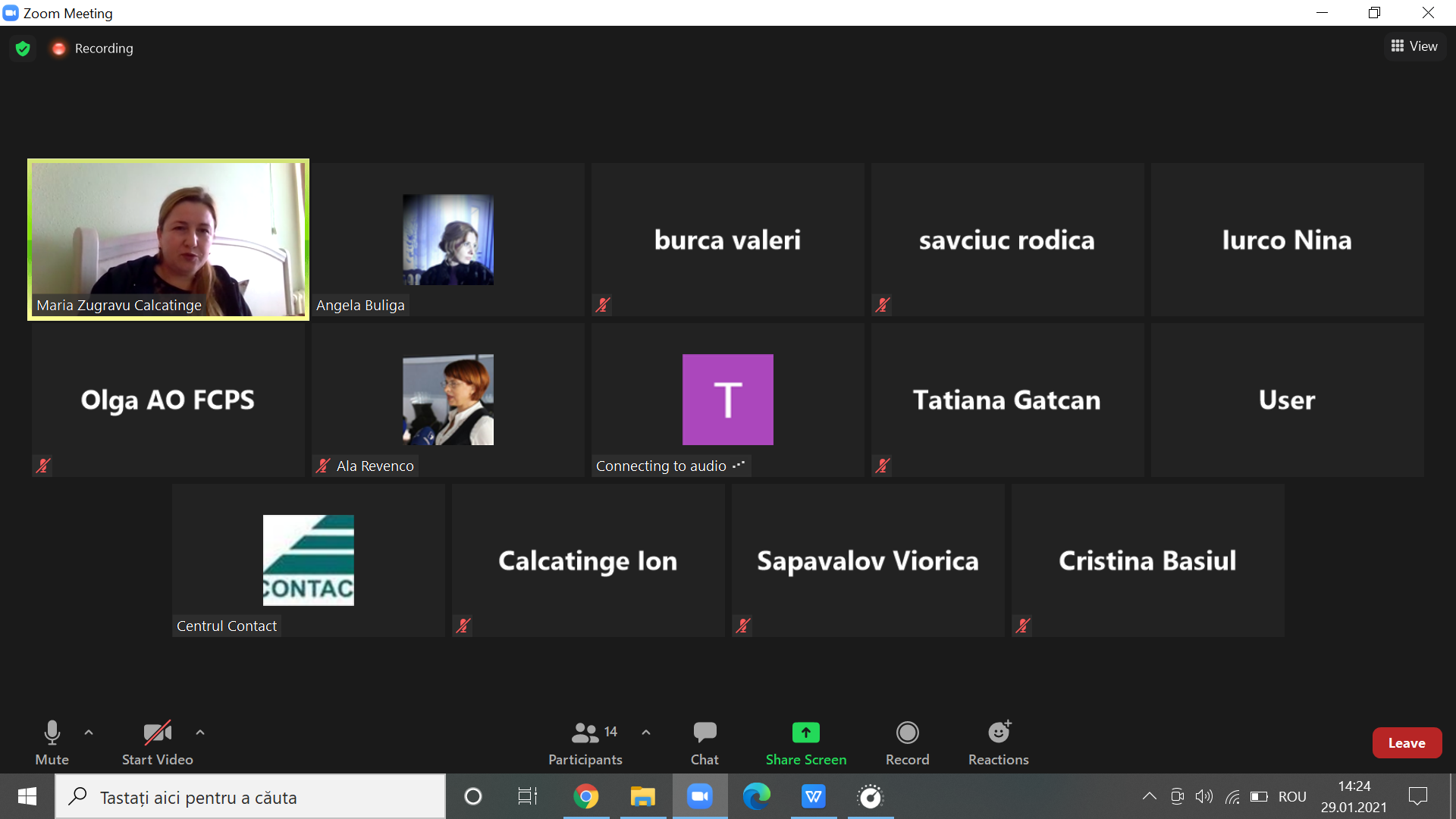Click the Windows taskbar search field
This screenshot has width=1456, height=819.
250,797
